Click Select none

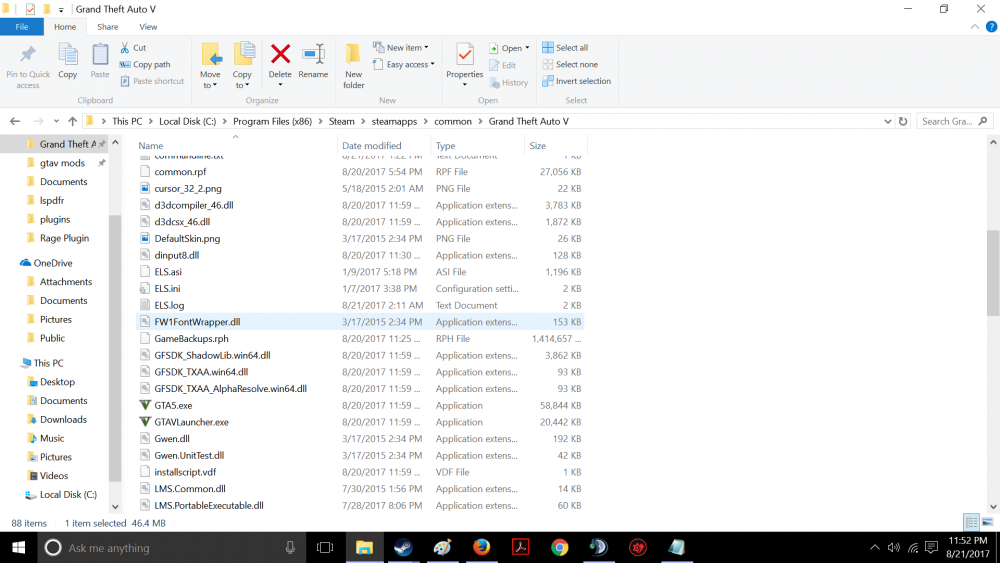570,64
